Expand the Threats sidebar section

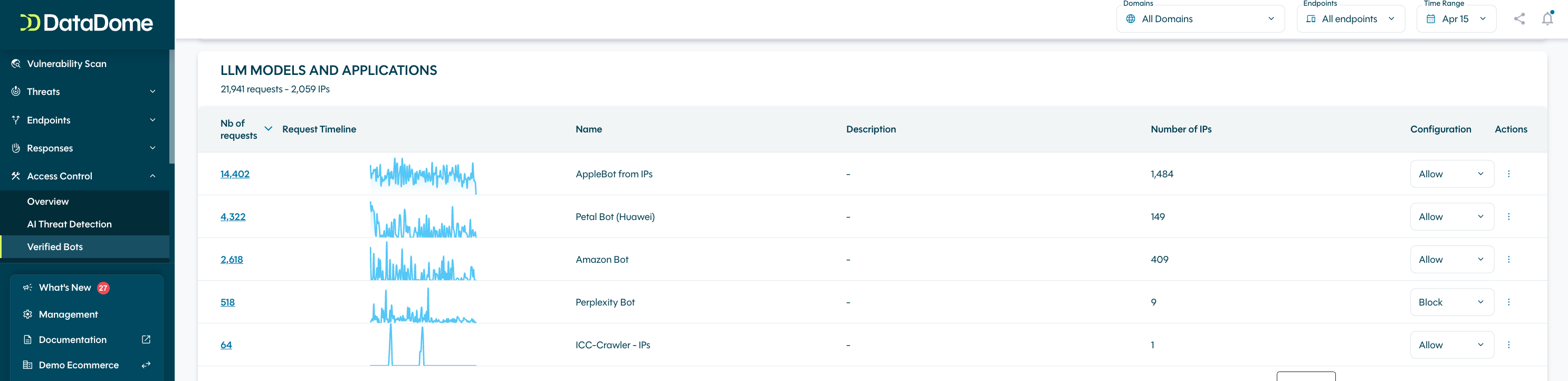click(x=84, y=91)
